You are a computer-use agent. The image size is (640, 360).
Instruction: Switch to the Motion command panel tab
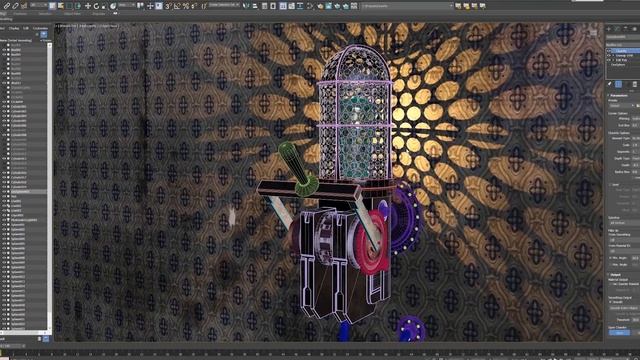[635, 29]
